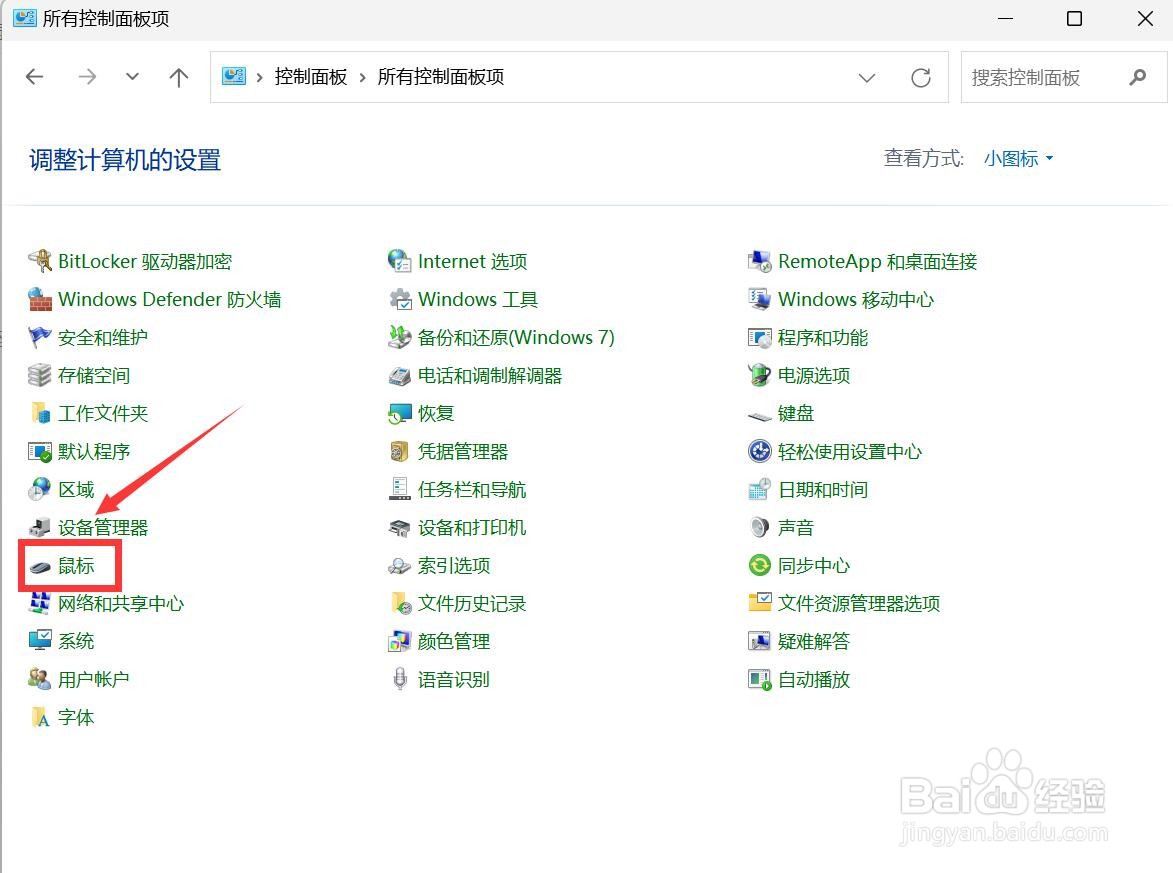Click the 恢复 recovery icon

(x=399, y=414)
